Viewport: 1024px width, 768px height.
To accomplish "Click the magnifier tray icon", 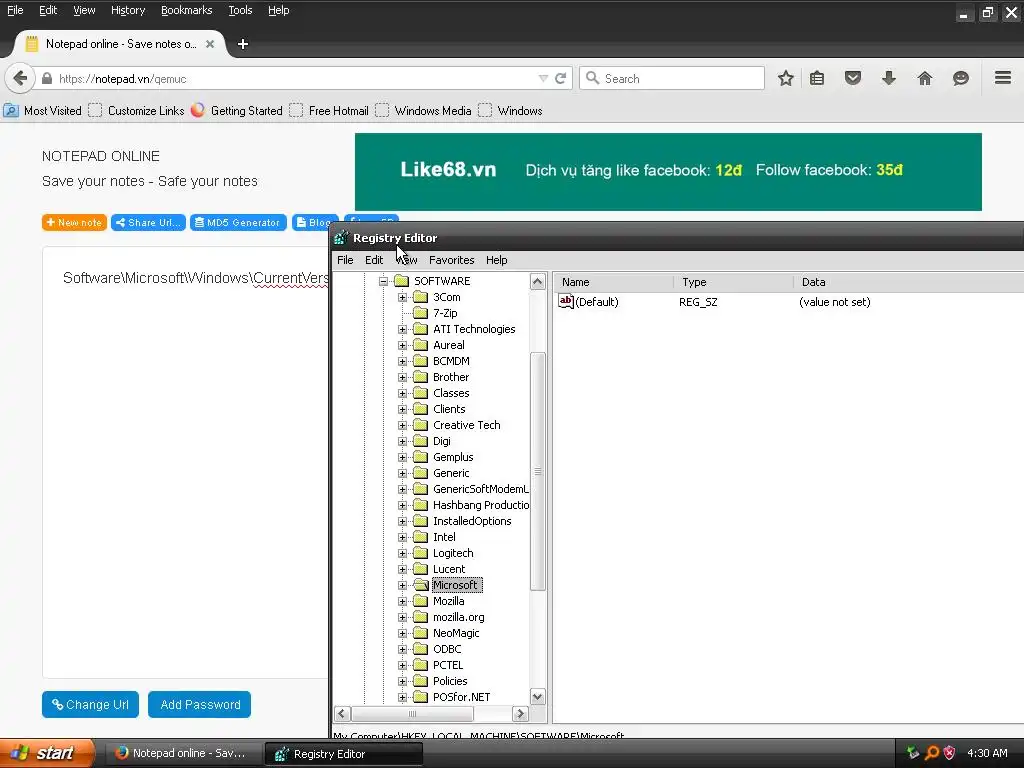I will click(x=931, y=753).
